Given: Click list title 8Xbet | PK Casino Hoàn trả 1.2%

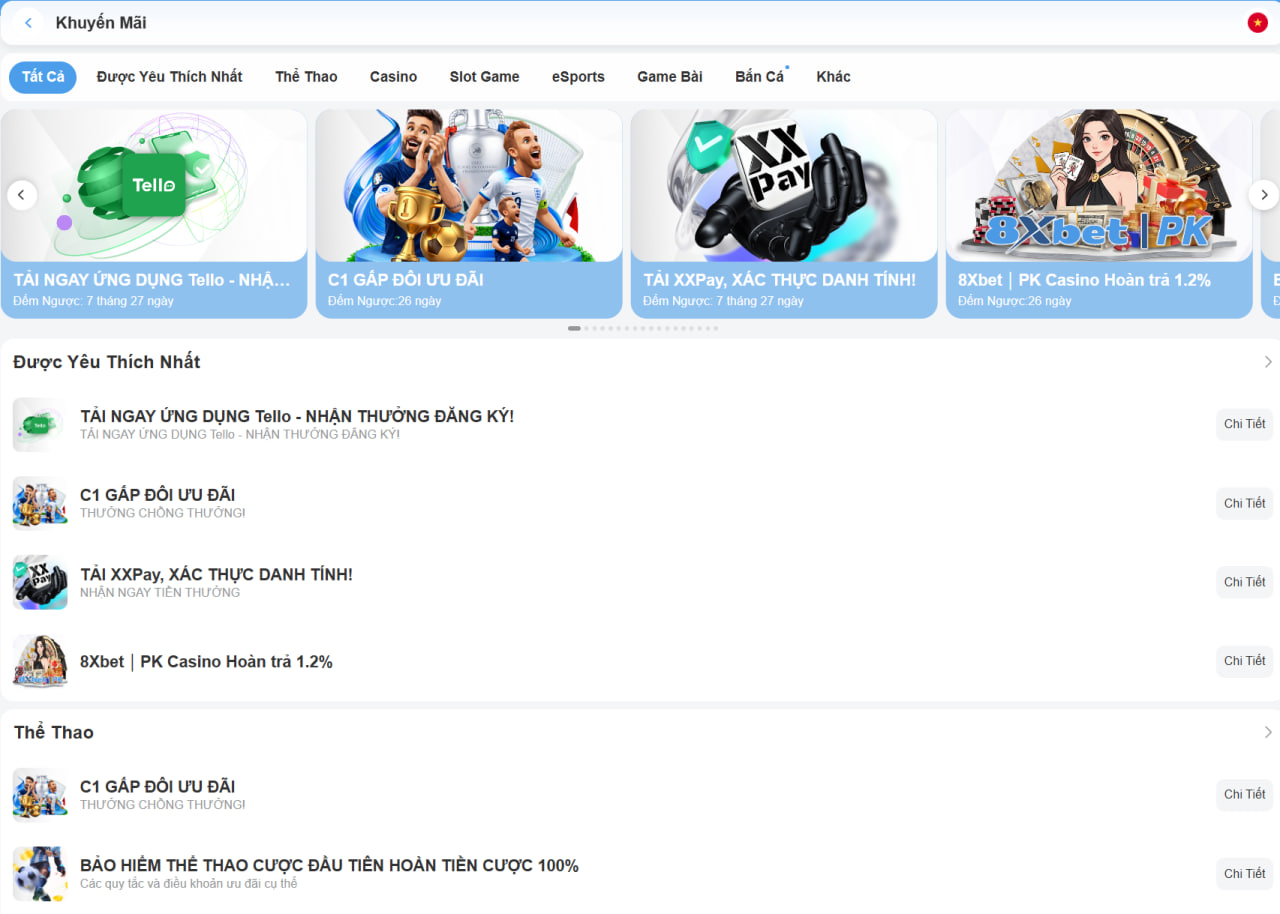Looking at the screenshot, I should [206, 662].
